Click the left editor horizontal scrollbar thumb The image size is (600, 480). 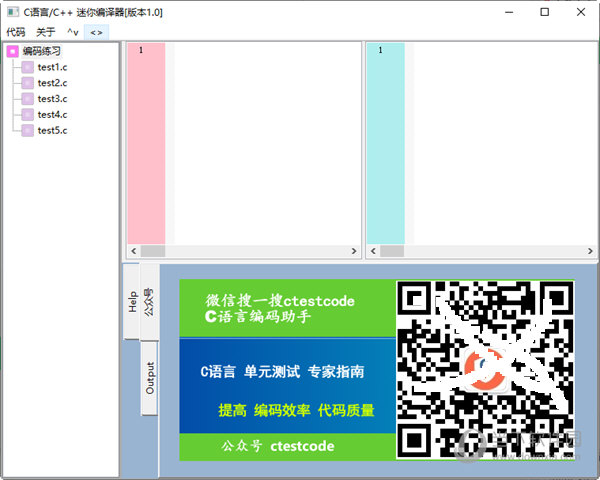[x=153, y=251]
